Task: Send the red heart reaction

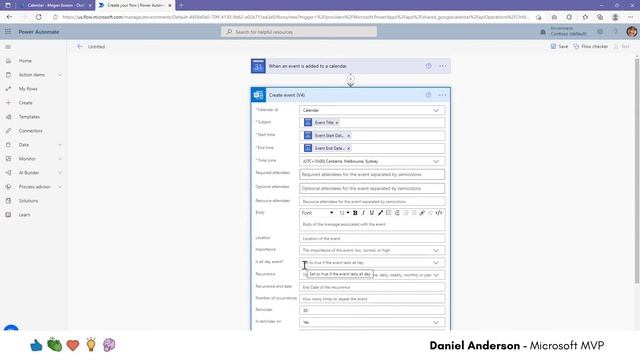Action: (x=73, y=345)
